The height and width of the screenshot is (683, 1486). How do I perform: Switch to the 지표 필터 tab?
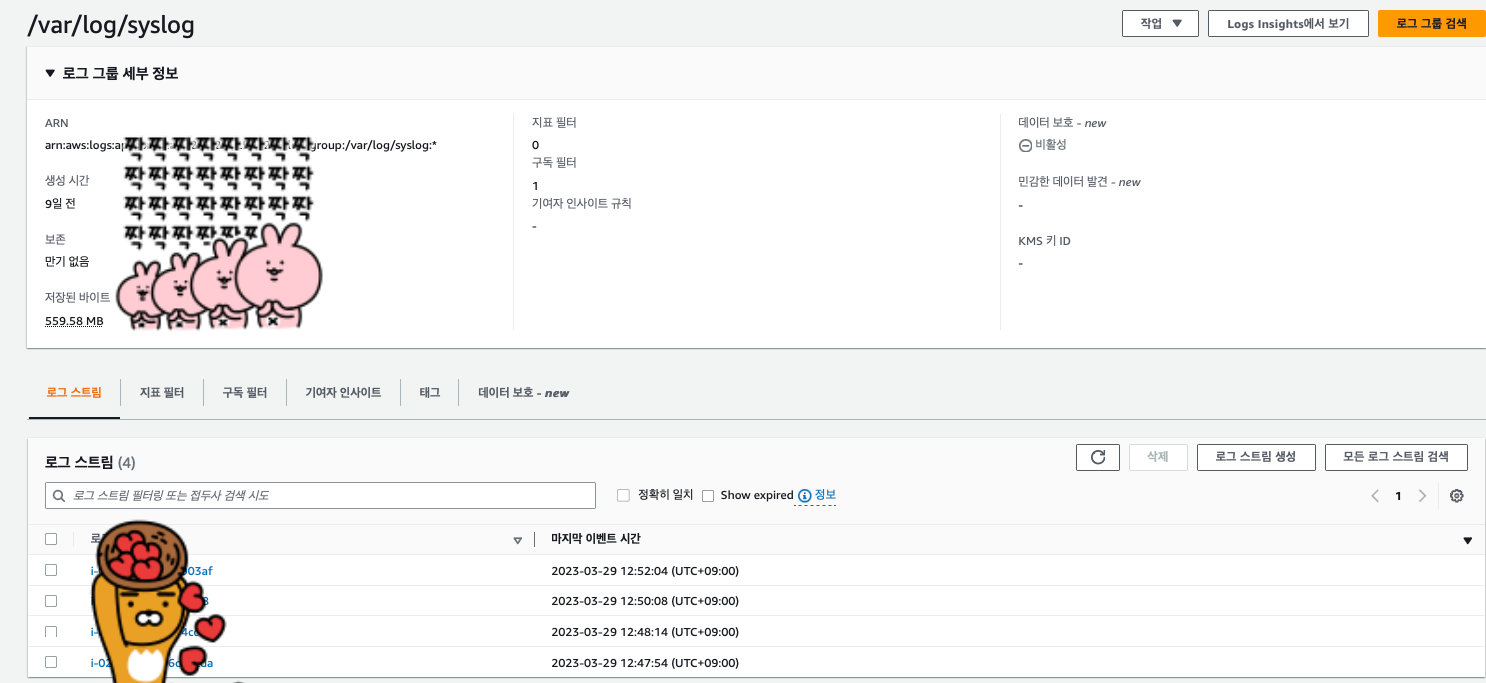click(x=162, y=393)
